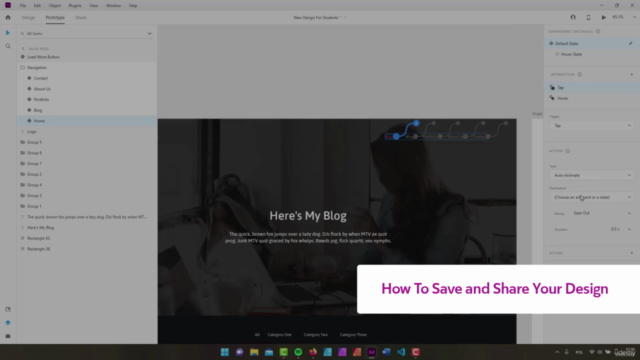Viewport: 640px width, 360px height.
Task: Add a new interaction with plus icon
Action: pos(632,74)
